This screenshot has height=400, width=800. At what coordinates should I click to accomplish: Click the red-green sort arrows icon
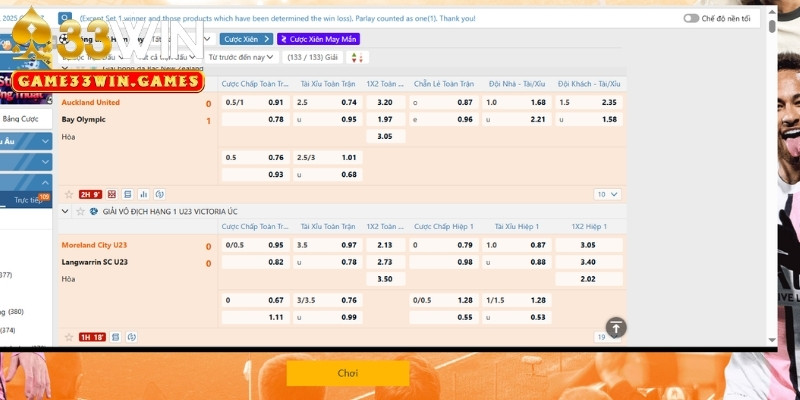pos(361,57)
